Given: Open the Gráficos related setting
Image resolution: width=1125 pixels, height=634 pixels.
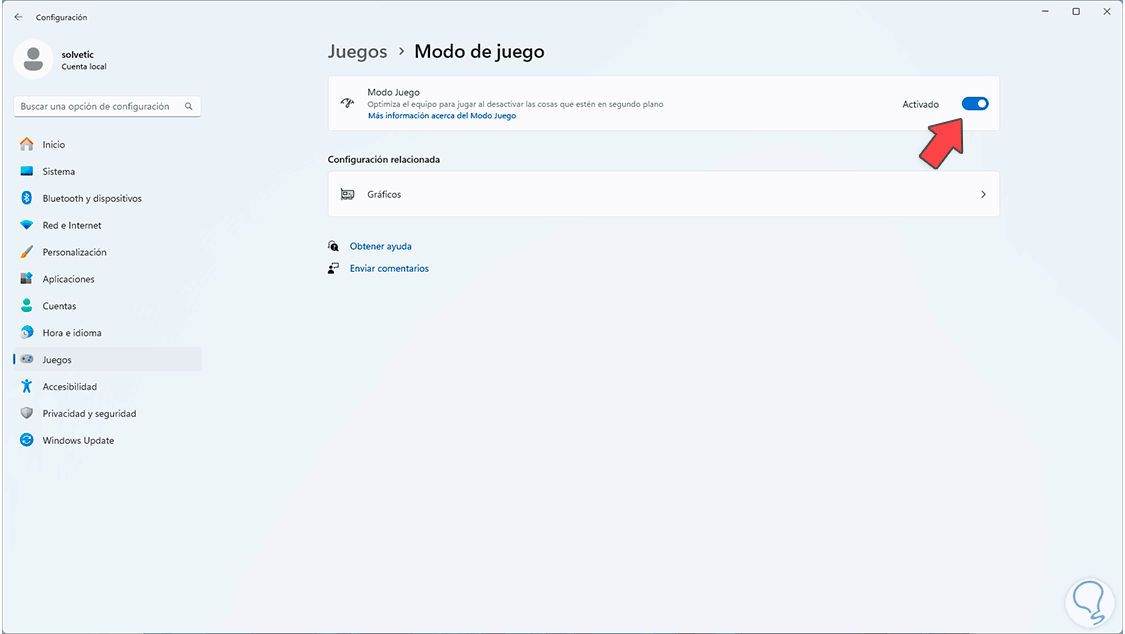Looking at the screenshot, I should (x=664, y=194).
